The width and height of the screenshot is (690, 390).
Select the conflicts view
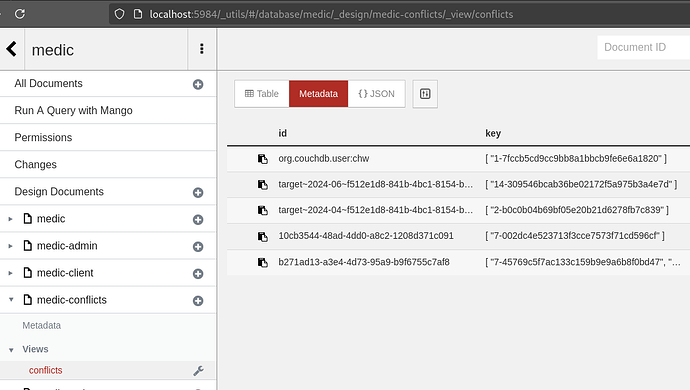click(46, 370)
